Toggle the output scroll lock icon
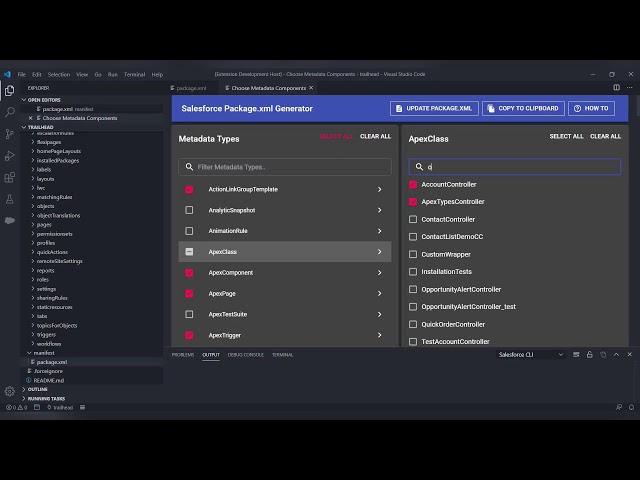640x480 pixels. point(589,355)
